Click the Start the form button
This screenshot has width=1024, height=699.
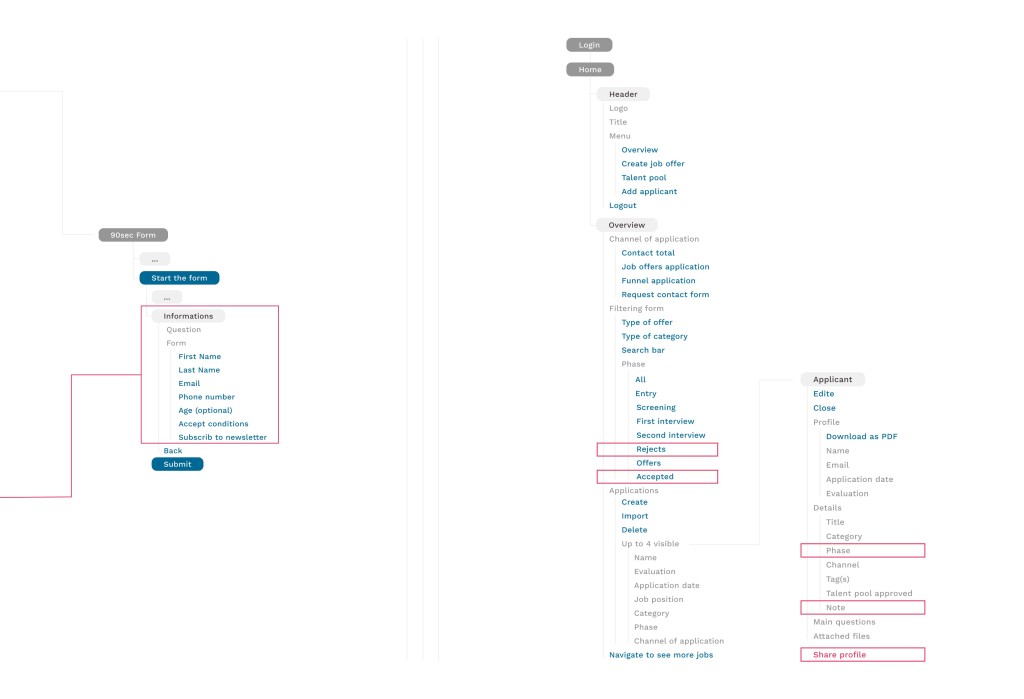180,278
